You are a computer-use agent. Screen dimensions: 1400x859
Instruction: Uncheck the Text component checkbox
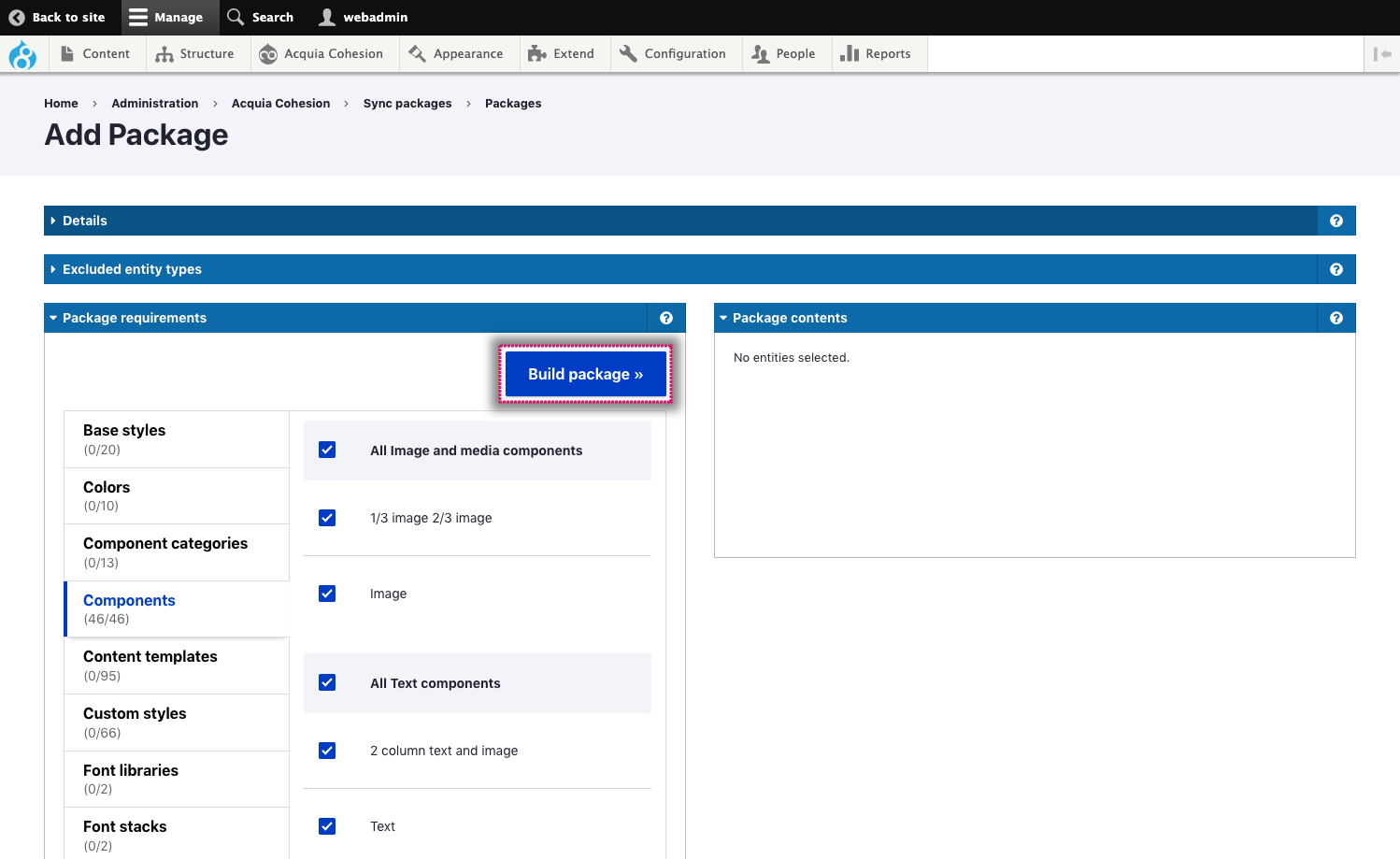point(327,826)
